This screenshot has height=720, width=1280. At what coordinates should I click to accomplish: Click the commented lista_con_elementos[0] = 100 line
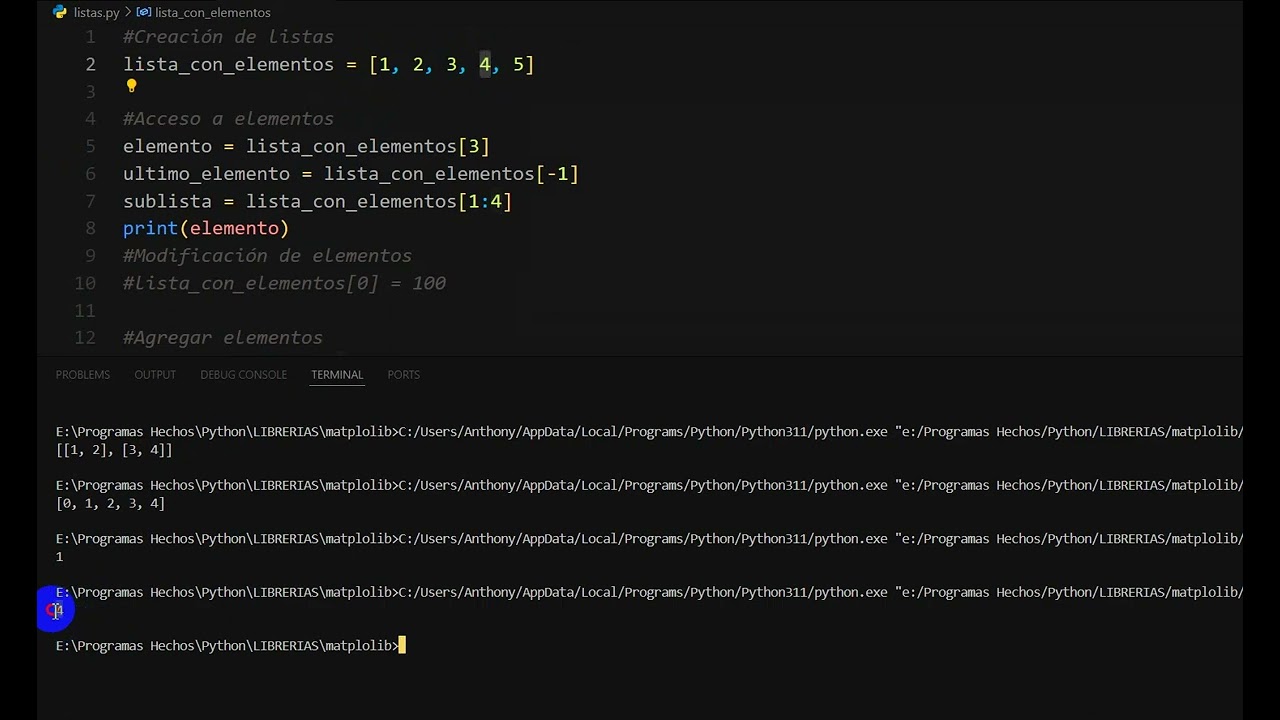284,283
